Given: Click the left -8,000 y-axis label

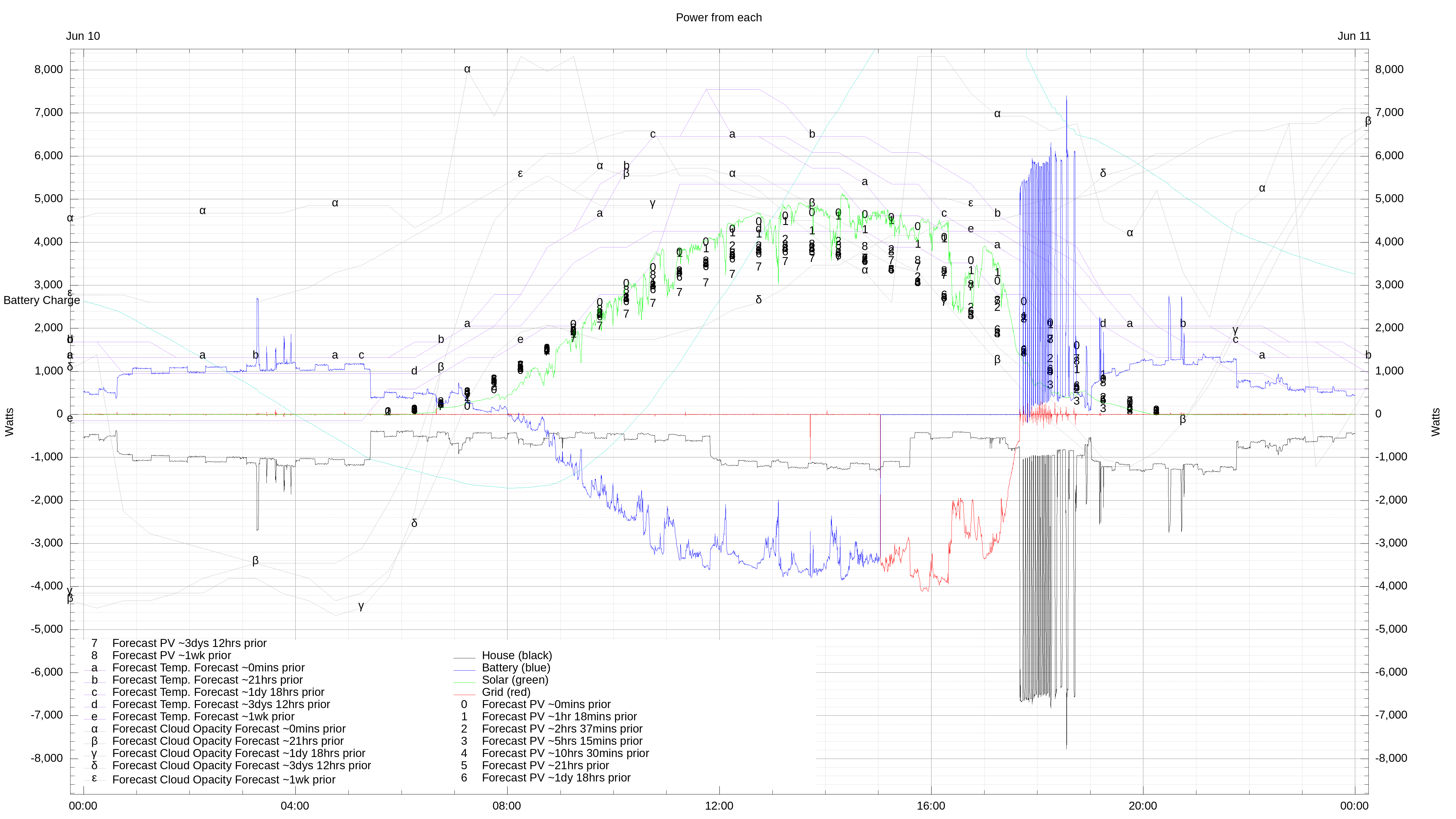Looking at the screenshot, I should pos(47,758).
